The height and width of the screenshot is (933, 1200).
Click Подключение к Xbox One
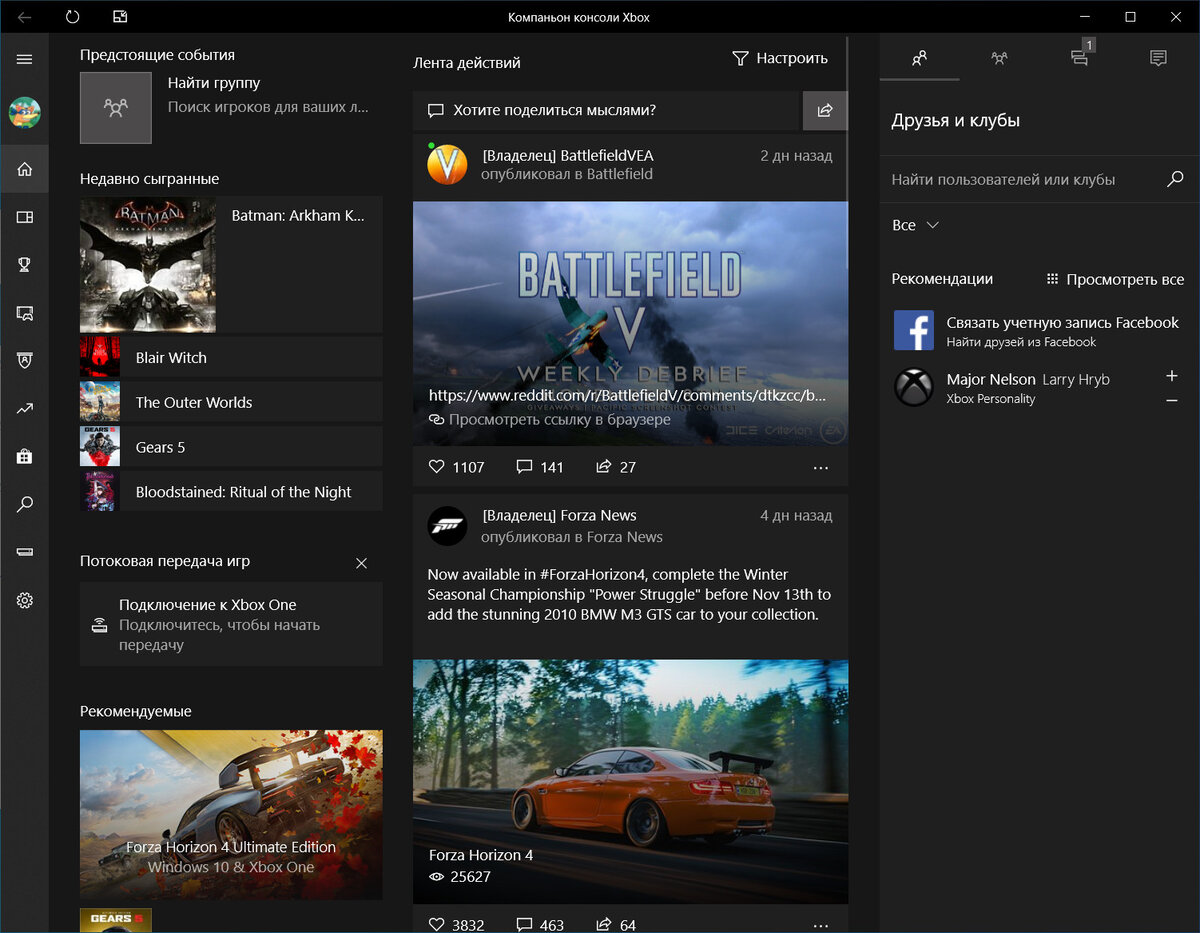tap(231, 624)
